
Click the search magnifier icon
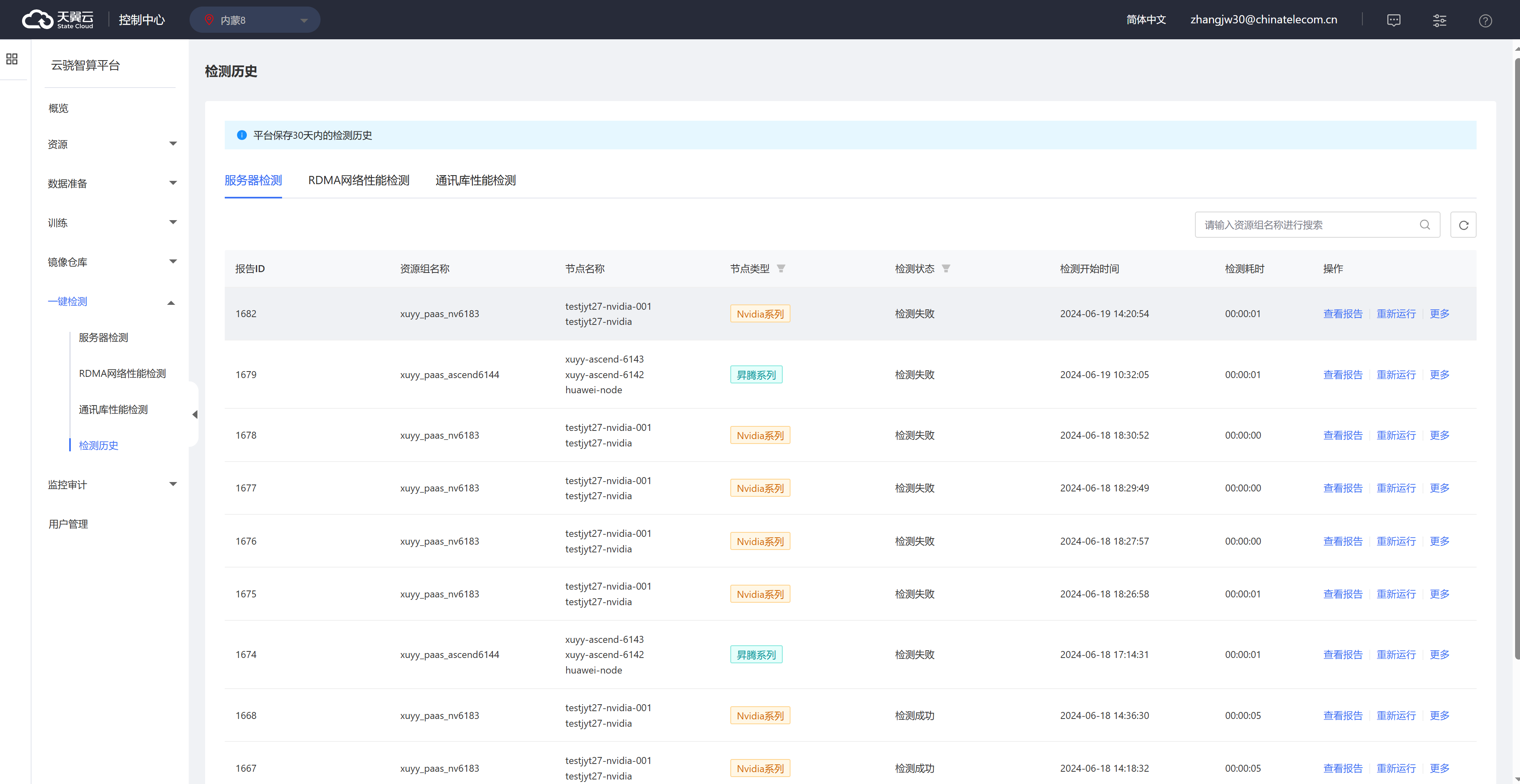pos(1425,225)
